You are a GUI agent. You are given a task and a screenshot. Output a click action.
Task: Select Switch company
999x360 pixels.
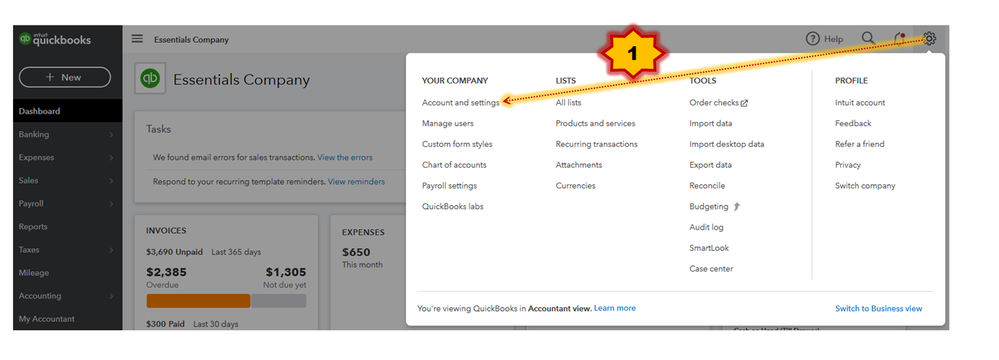click(865, 186)
